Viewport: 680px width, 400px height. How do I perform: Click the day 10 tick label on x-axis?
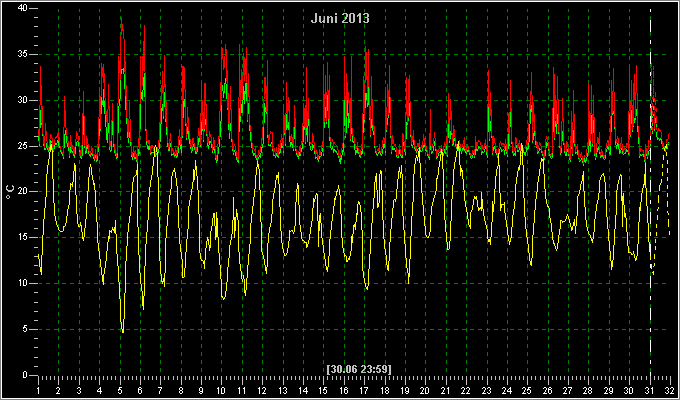[x=221, y=390]
